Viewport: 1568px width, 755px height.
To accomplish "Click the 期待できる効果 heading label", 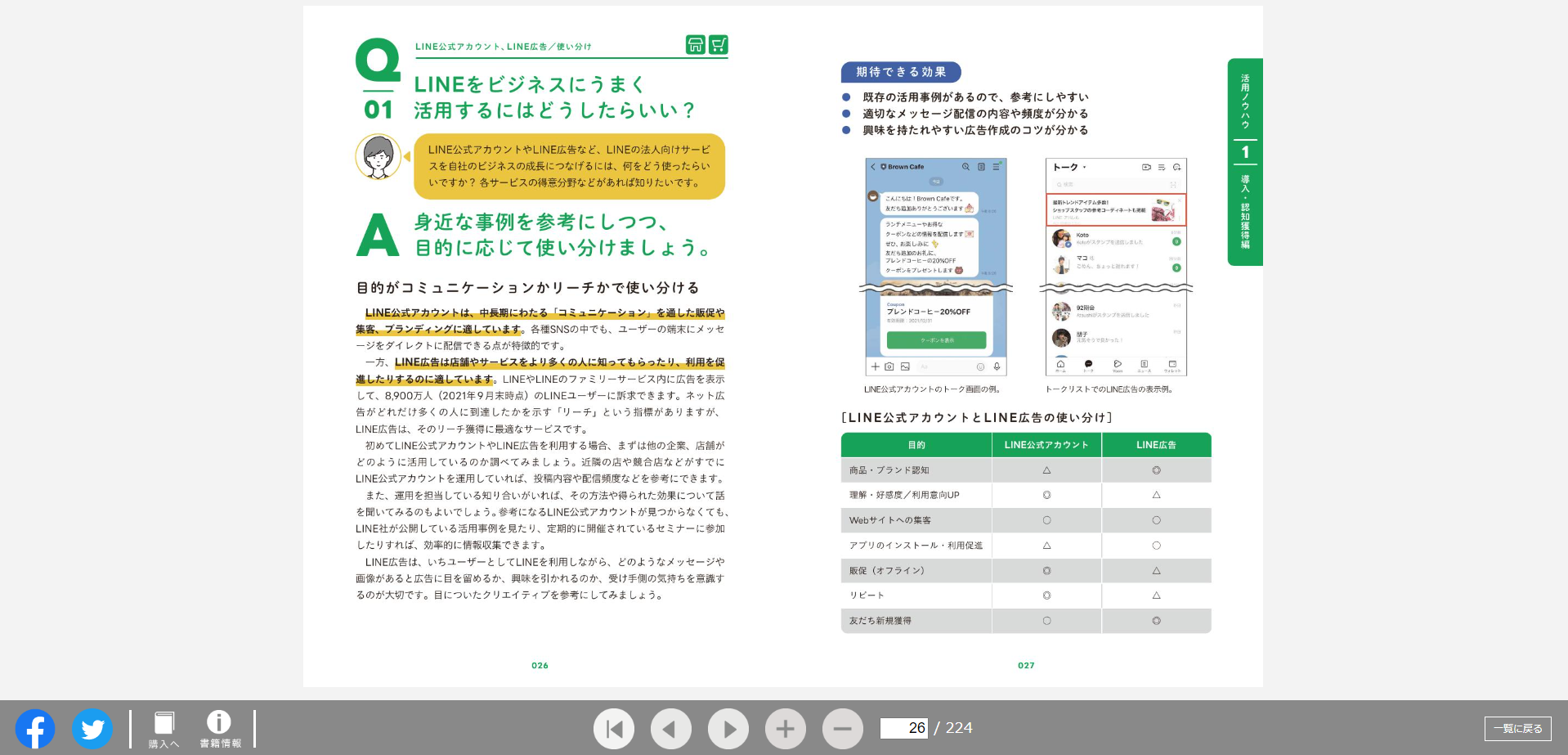I will [902, 72].
